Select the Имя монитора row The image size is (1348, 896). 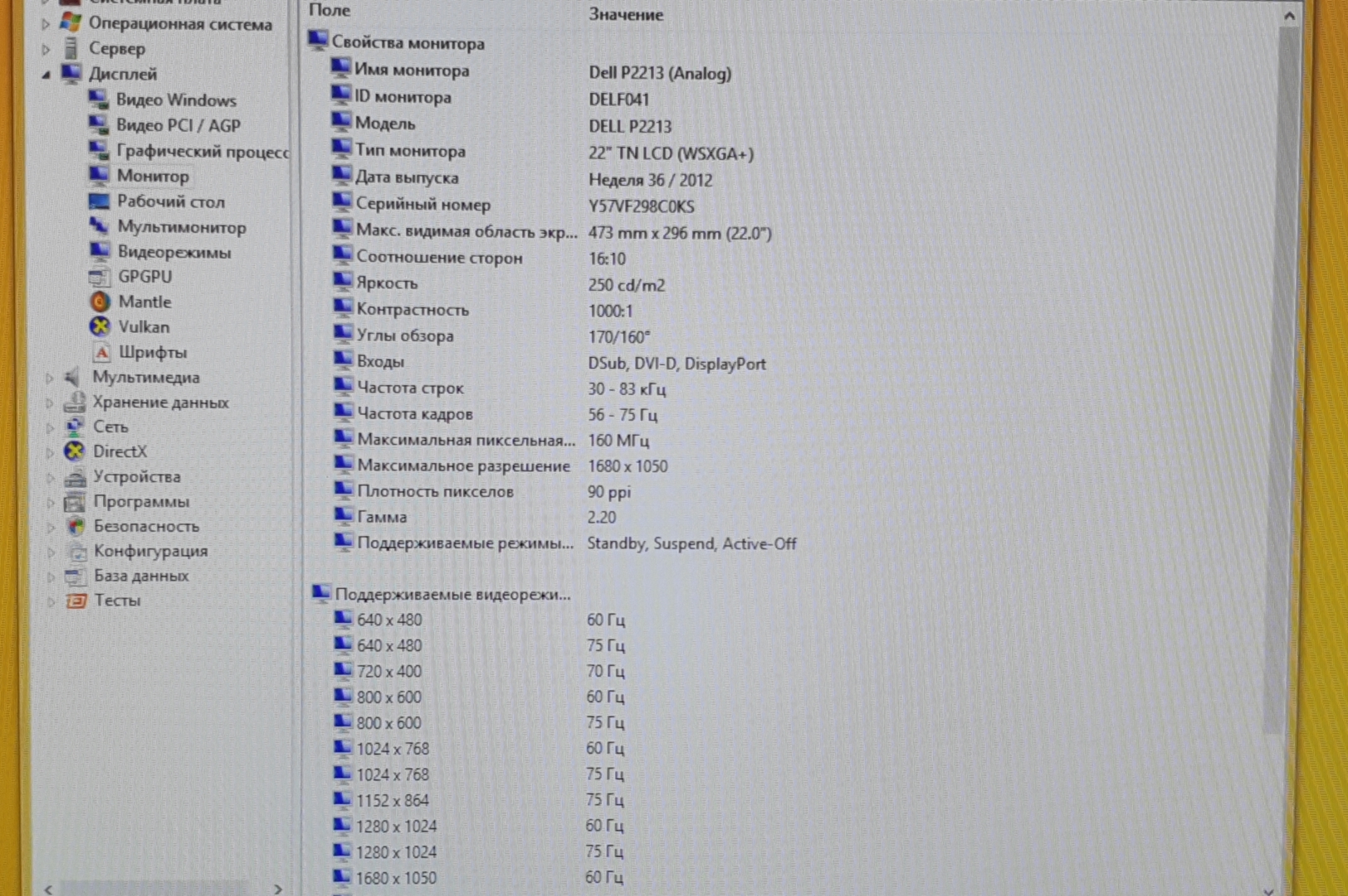click(531, 71)
